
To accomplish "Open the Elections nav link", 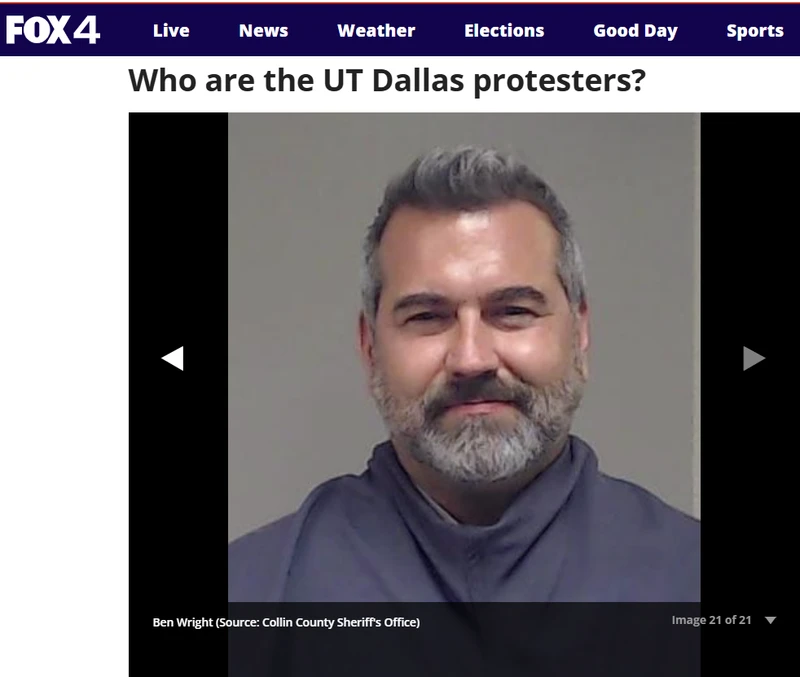I will (x=504, y=31).
